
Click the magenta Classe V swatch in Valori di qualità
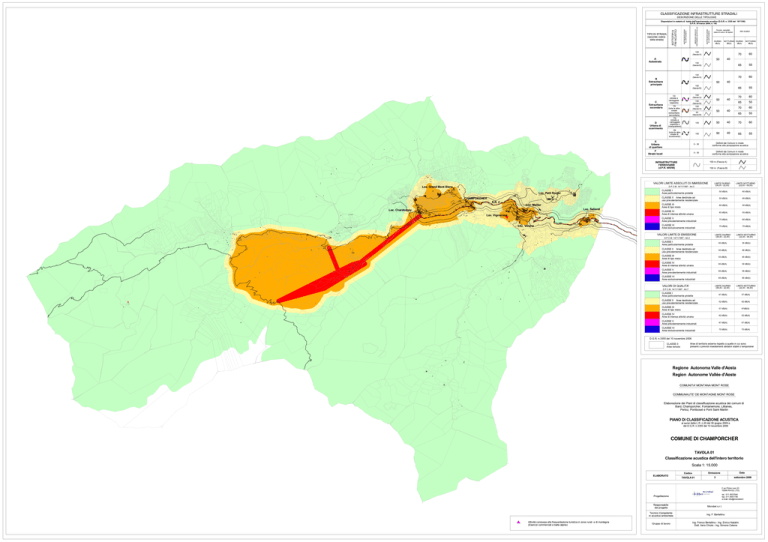coord(652,322)
